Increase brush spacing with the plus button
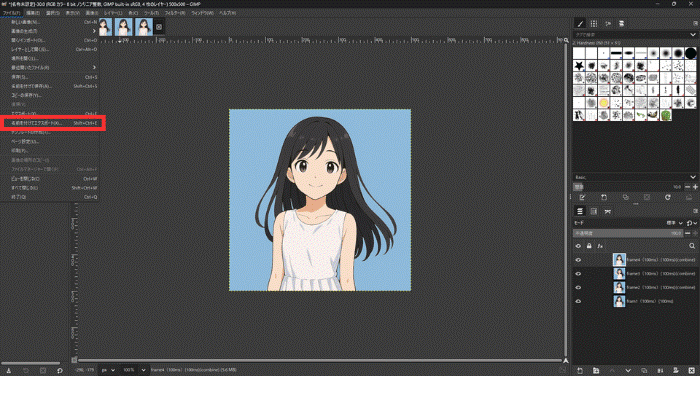The width and height of the screenshot is (700, 400). click(695, 187)
